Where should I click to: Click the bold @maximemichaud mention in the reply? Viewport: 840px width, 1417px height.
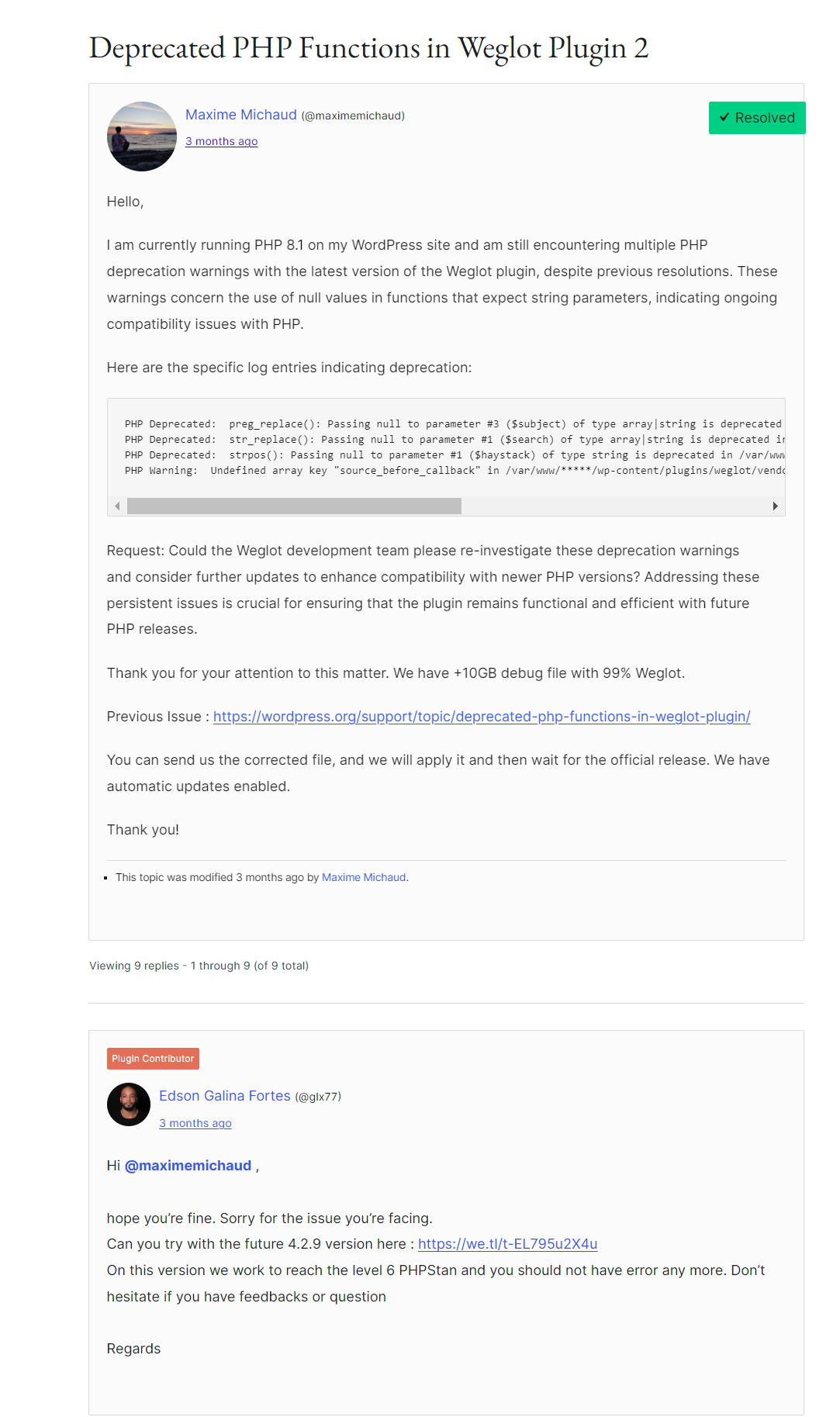[188, 1166]
